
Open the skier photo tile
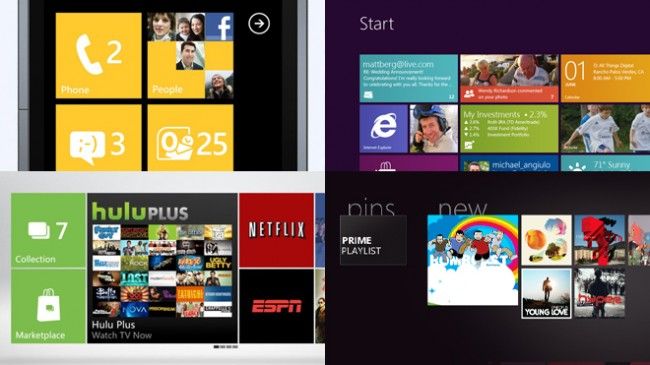pyautogui.click(x=434, y=129)
